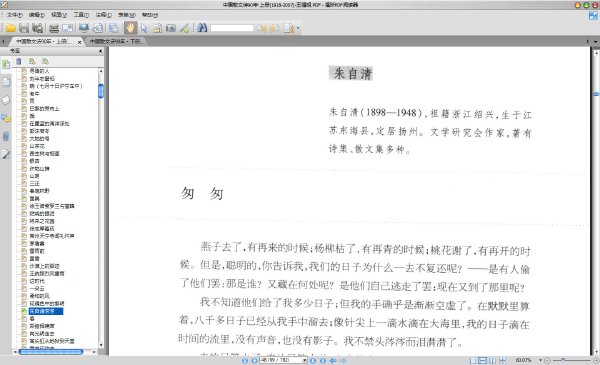The image size is (600, 365).
Task: Collapse the bookmark side panel arrow
Action: [x=101, y=51]
